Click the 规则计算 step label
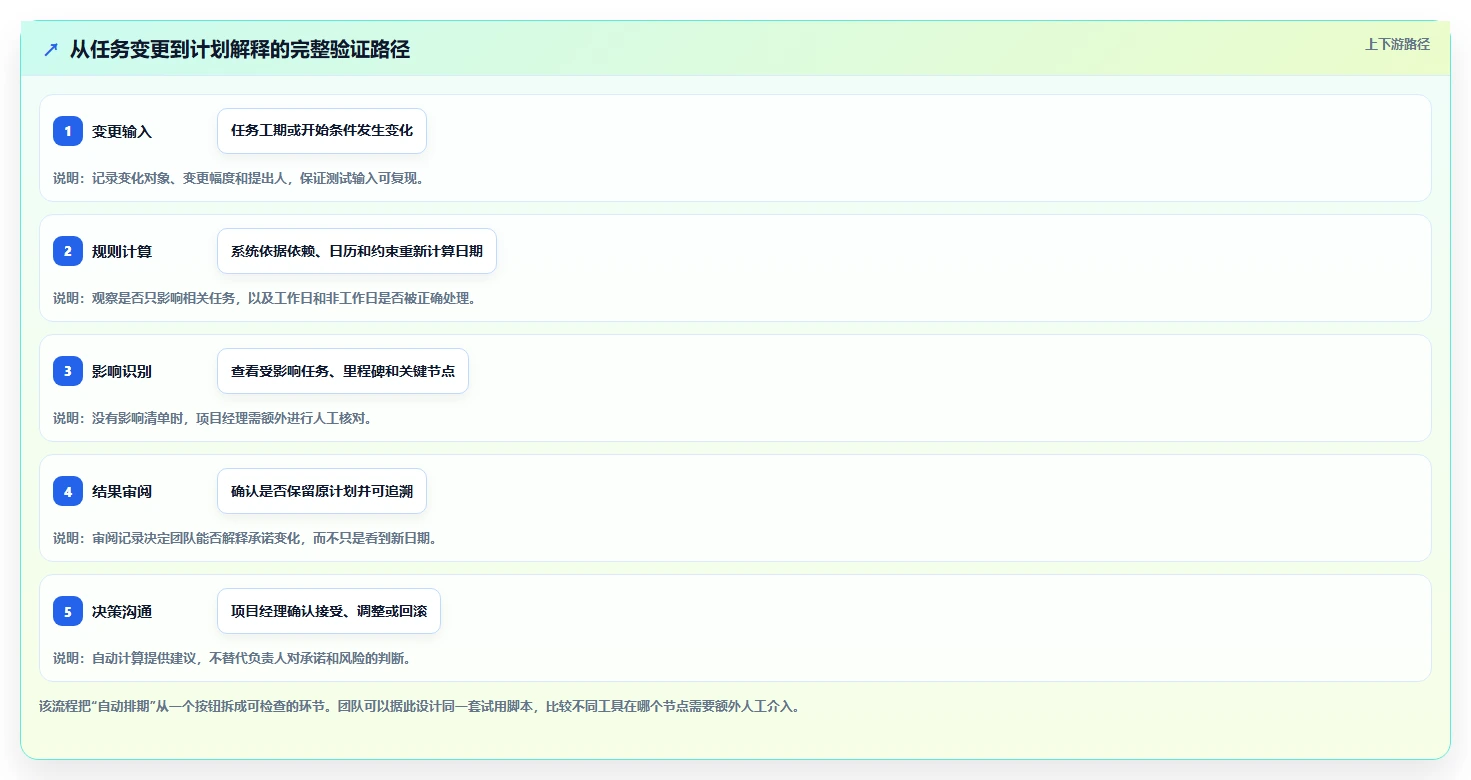Image resolution: width=1471 pixels, height=780 pixels. 122,251
